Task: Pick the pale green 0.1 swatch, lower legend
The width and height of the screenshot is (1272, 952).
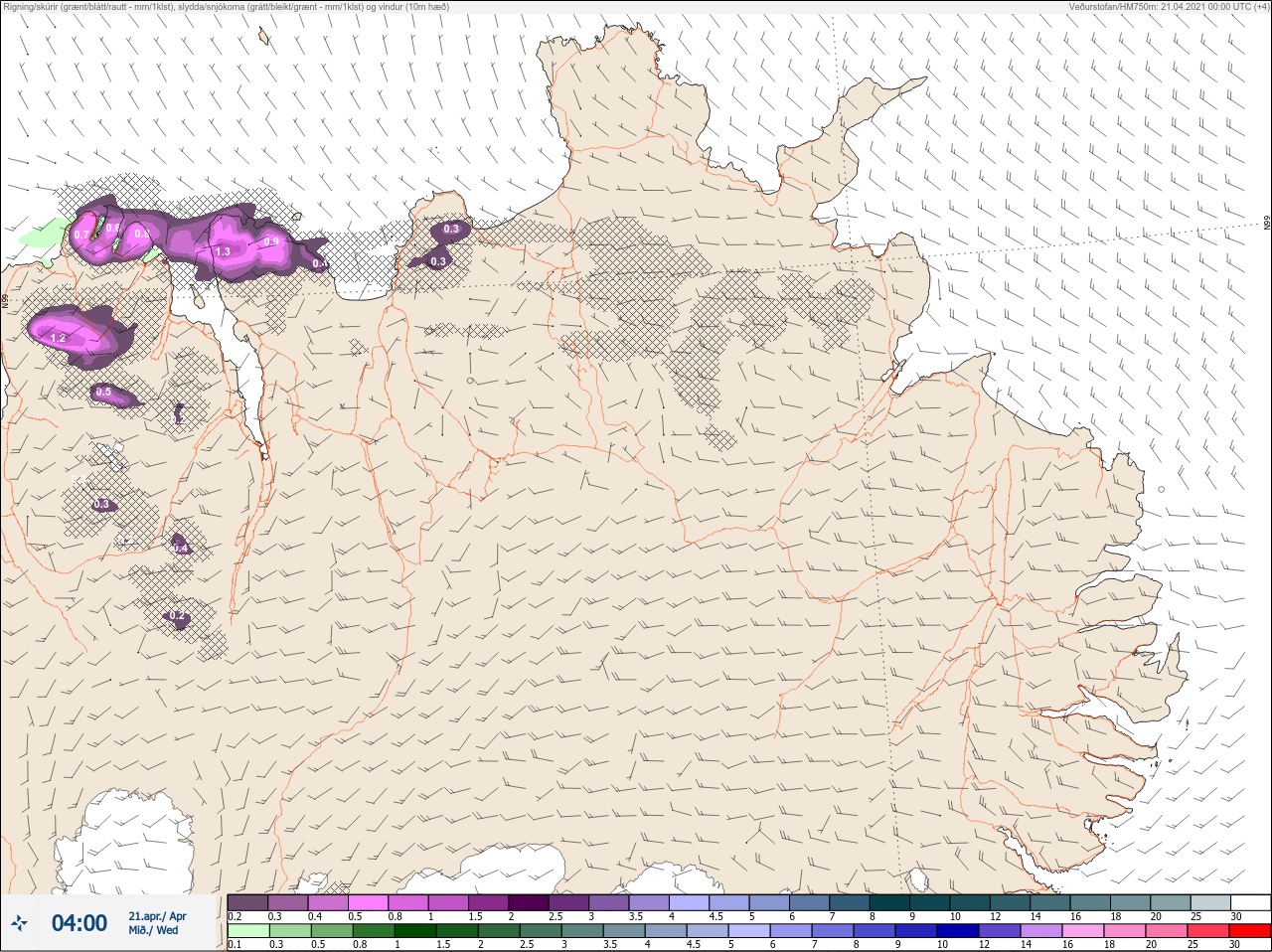Action: coord(248,932)
